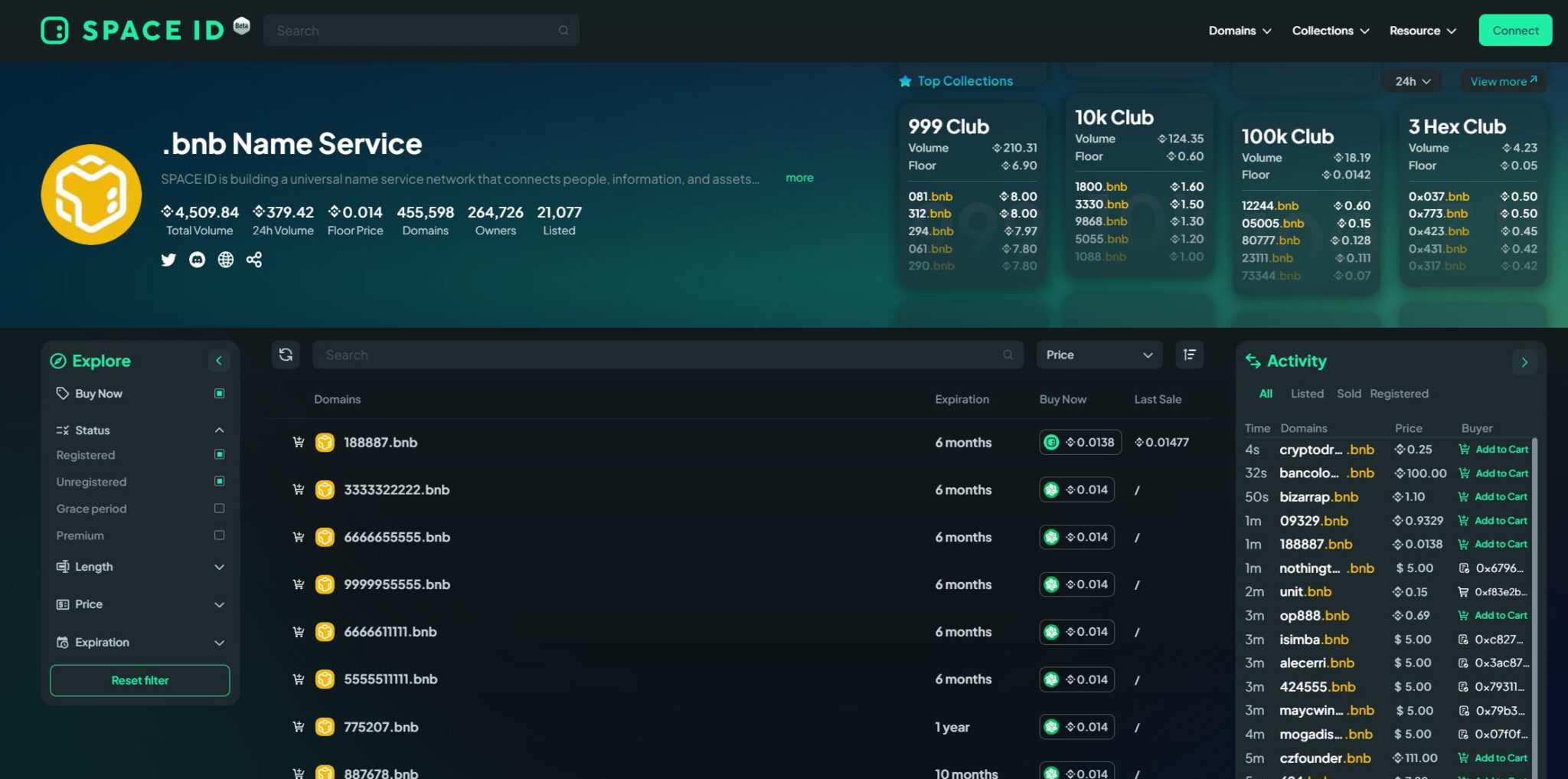Enable the Grace period checkbox
Viewport: 1568px width, 779px height.
219,509
